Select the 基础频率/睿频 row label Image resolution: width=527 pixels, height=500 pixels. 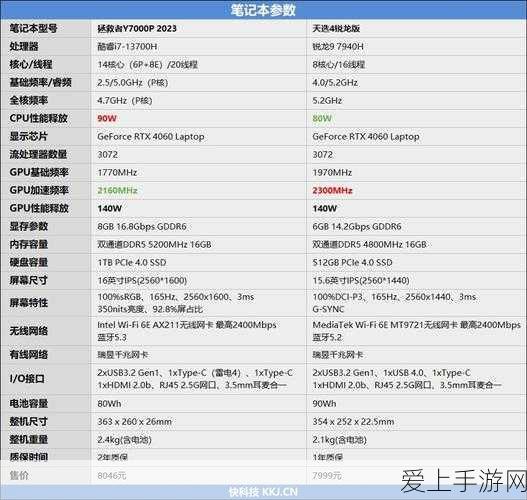pos(40,82)
